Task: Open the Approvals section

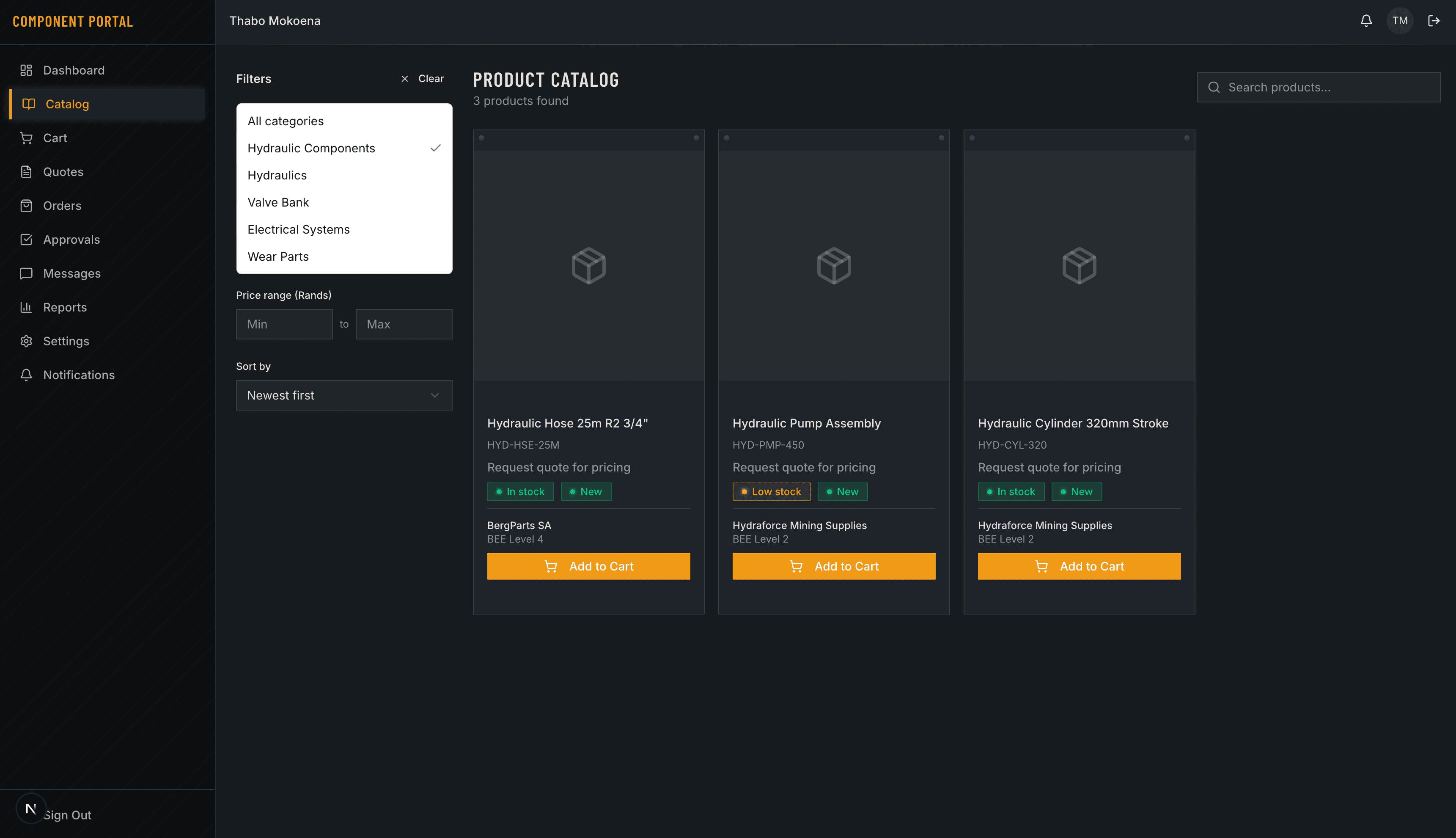Action: pyautogui.click(x=71, y=240)
